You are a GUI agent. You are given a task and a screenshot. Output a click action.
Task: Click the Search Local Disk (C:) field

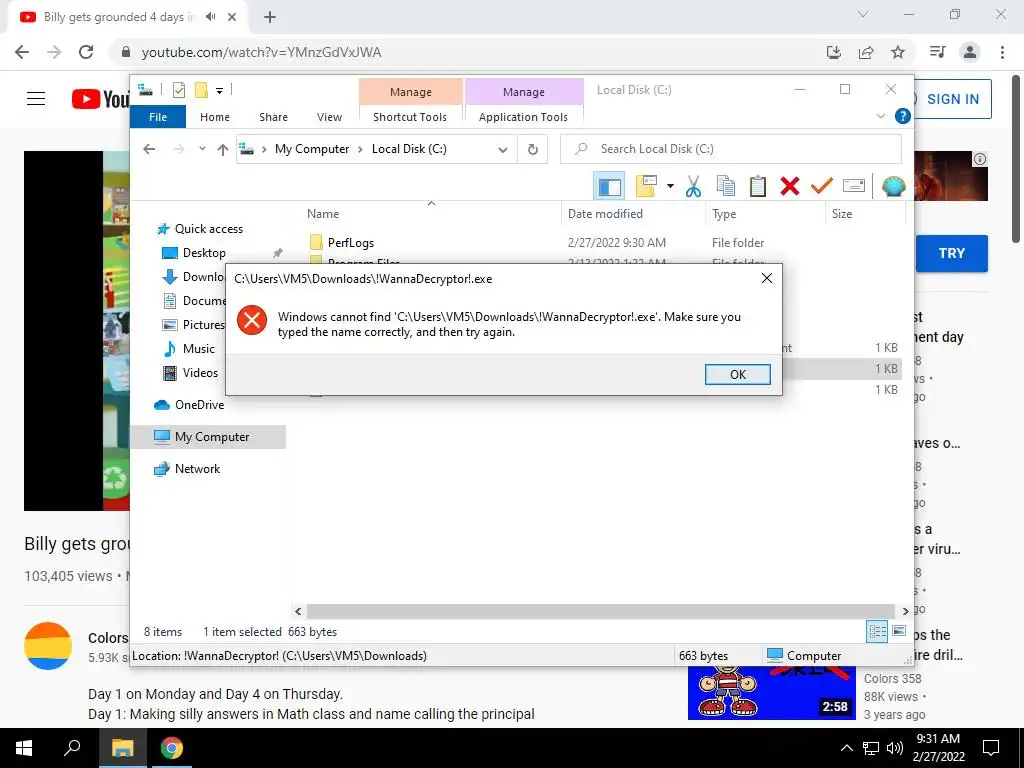[x=731, y=149]
